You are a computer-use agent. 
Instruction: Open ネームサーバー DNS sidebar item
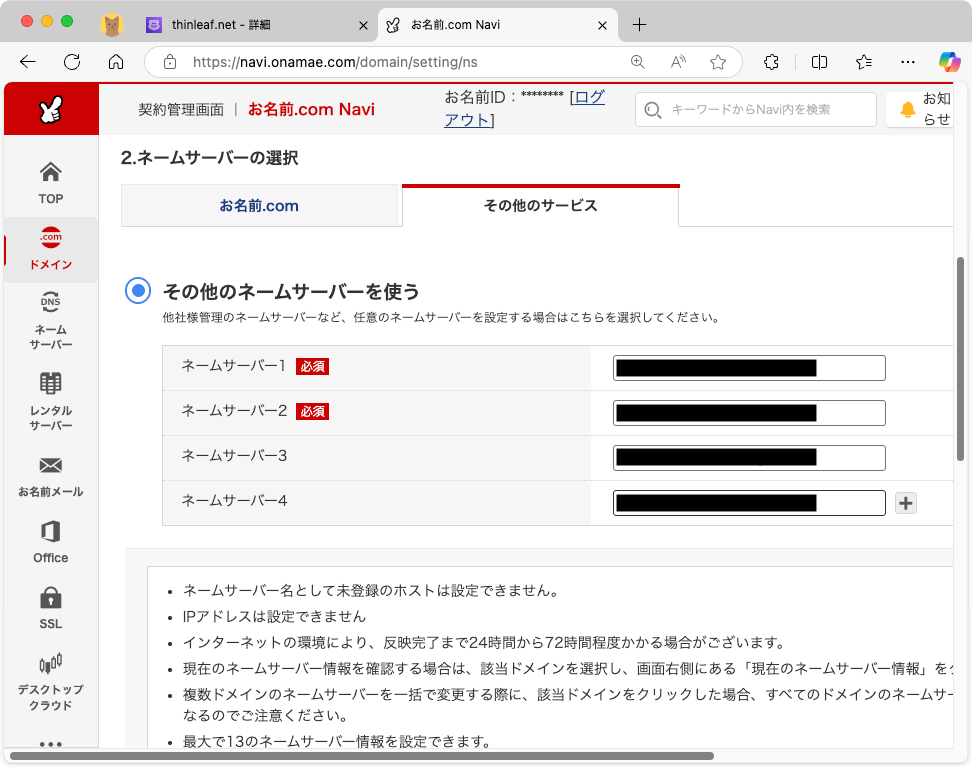51,321
